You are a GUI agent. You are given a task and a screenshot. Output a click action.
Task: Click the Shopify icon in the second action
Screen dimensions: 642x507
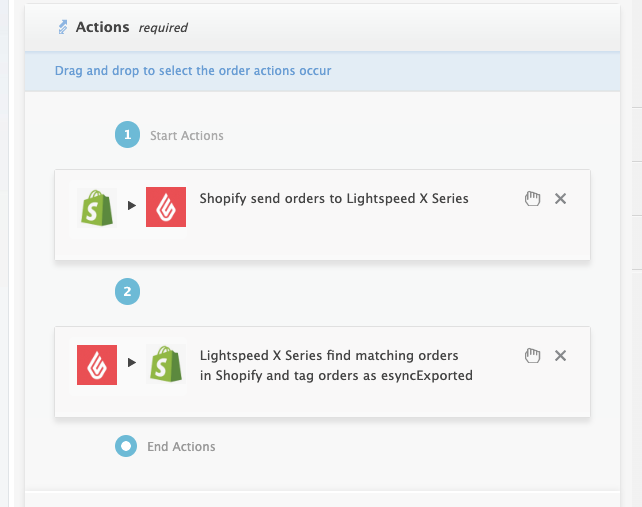(165, 364)
